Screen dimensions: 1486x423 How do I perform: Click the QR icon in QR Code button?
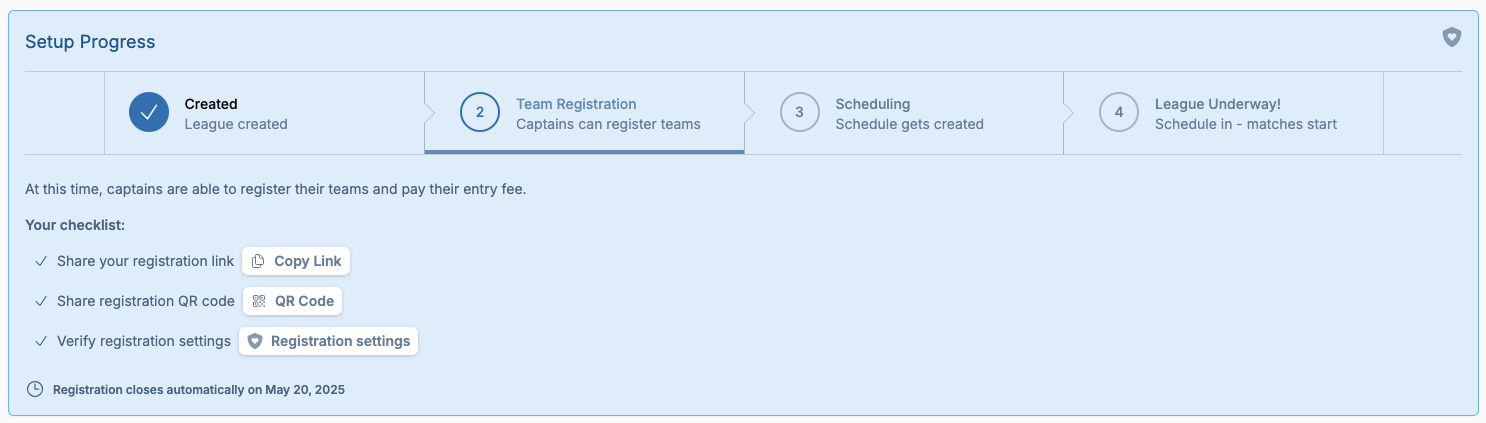point(259,301)
